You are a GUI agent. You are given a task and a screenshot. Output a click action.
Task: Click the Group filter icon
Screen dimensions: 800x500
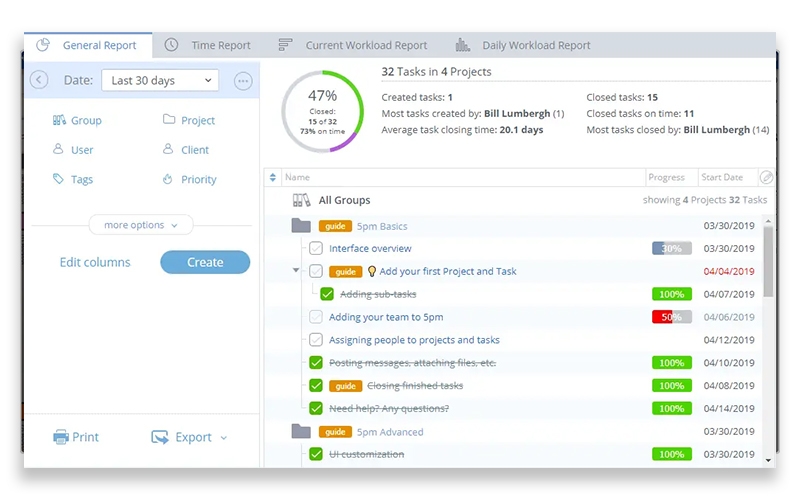pos(58,120)
